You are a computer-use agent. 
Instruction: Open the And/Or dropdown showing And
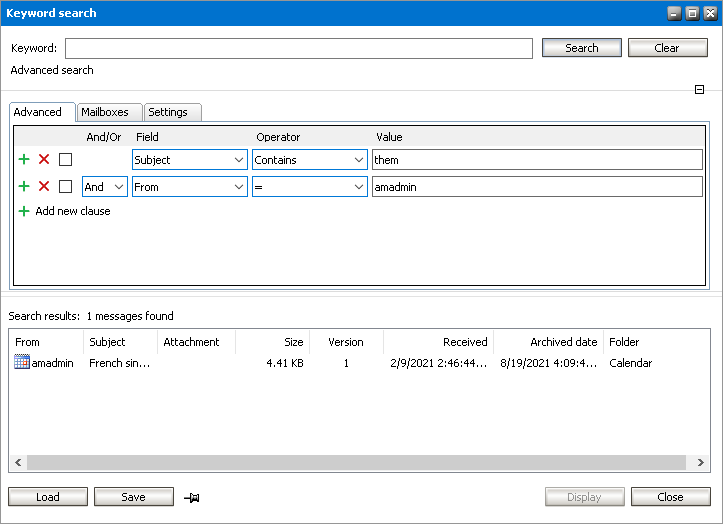pyautogui.click(x=105, y=186)
